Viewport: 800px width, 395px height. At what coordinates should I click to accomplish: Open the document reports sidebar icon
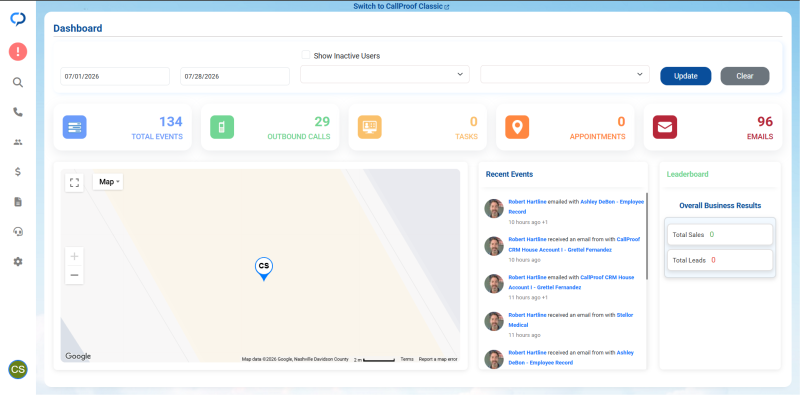(18, 202)
